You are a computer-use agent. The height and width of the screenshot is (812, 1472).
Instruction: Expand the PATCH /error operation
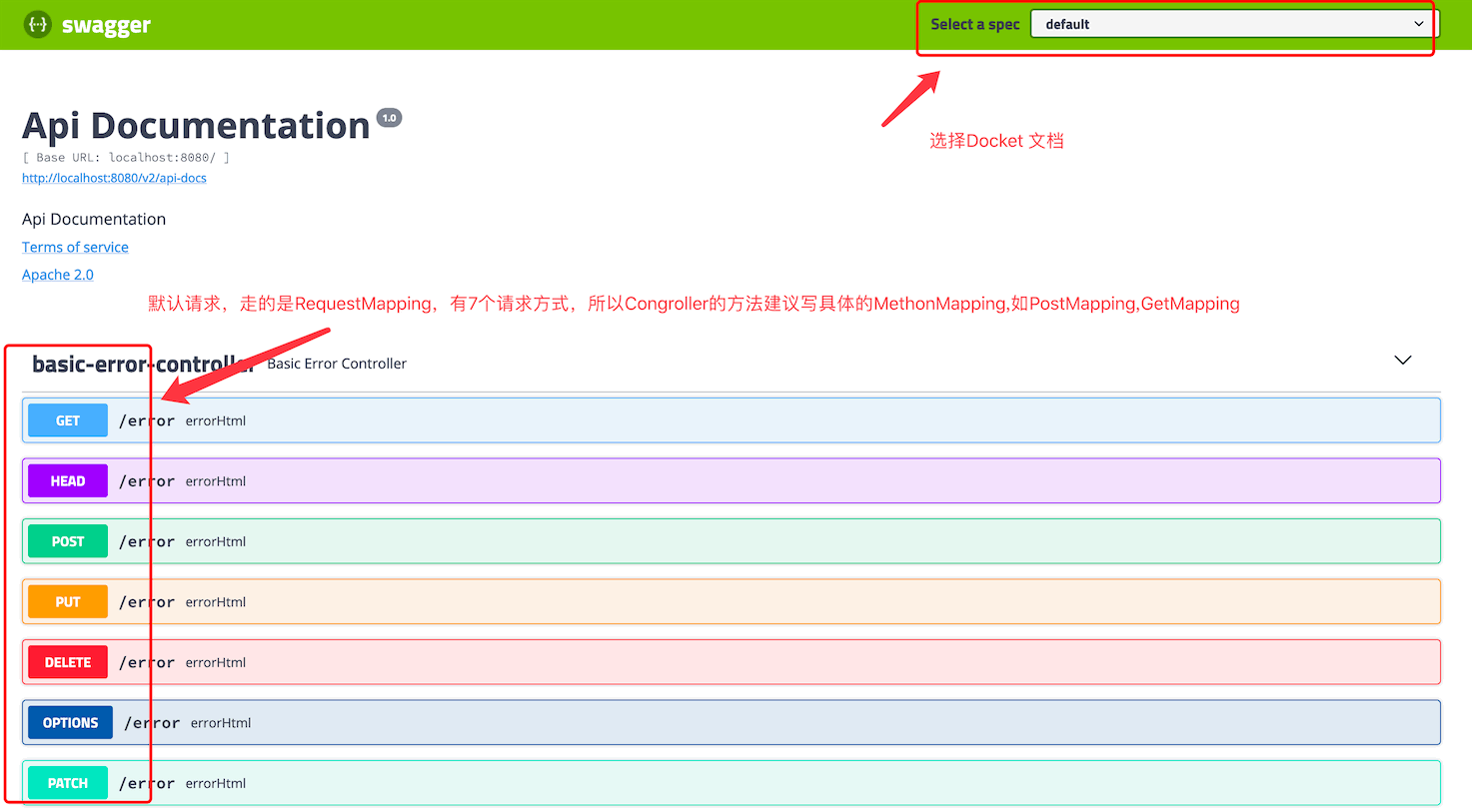click(68, 783)
